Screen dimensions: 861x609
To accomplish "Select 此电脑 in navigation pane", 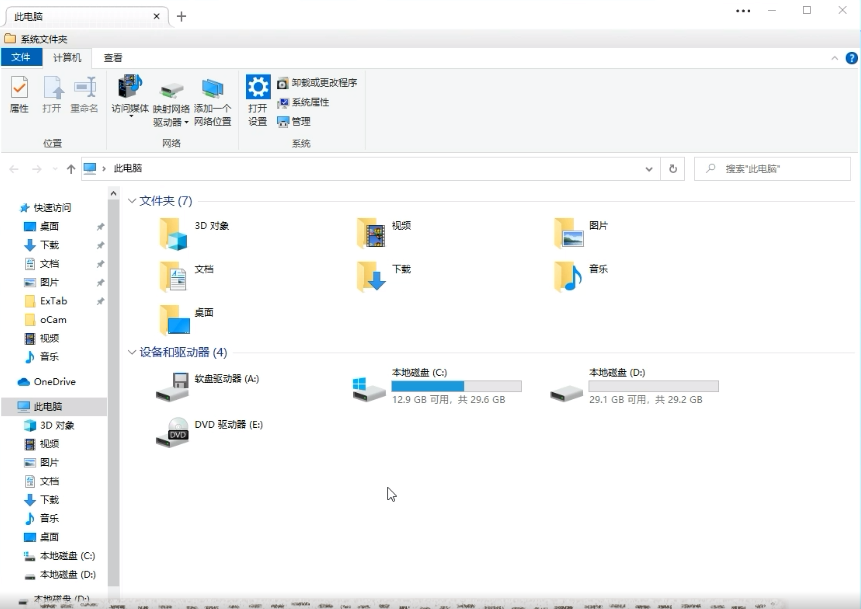I will pyautogui.click(x=54, y=406).
